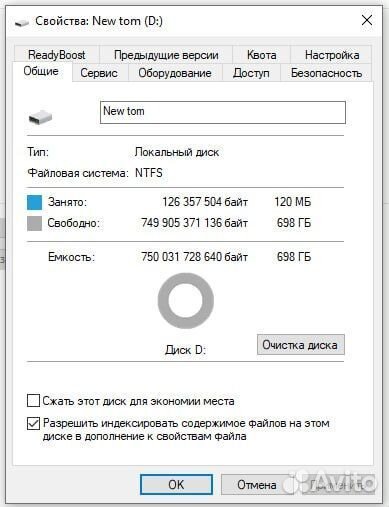Click the NTFS file system value
The height and width of the screenshot is (507, 389).
tap(149, 173)
